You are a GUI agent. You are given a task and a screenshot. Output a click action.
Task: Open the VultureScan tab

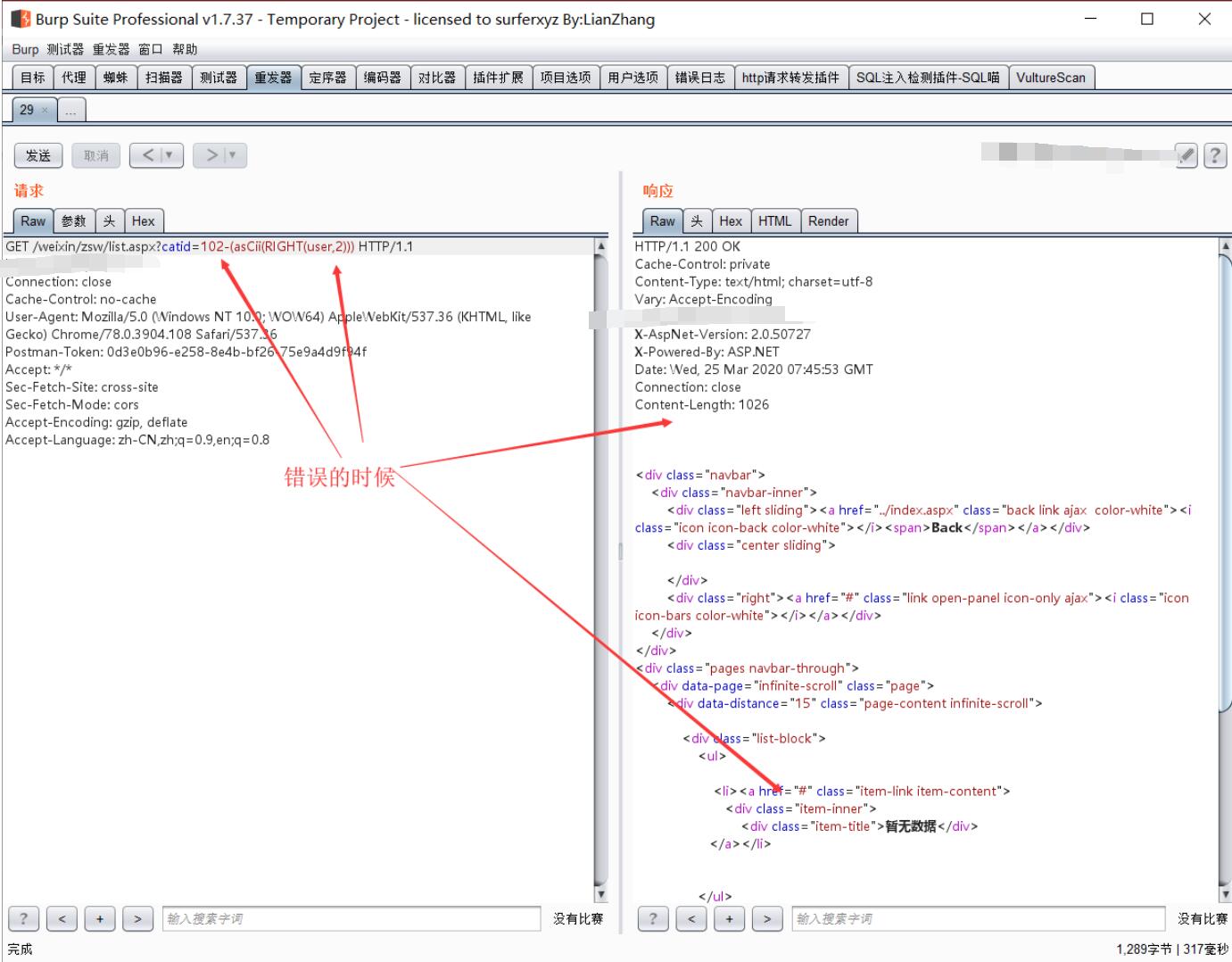pyautogui.click(x=1051, y=78)
